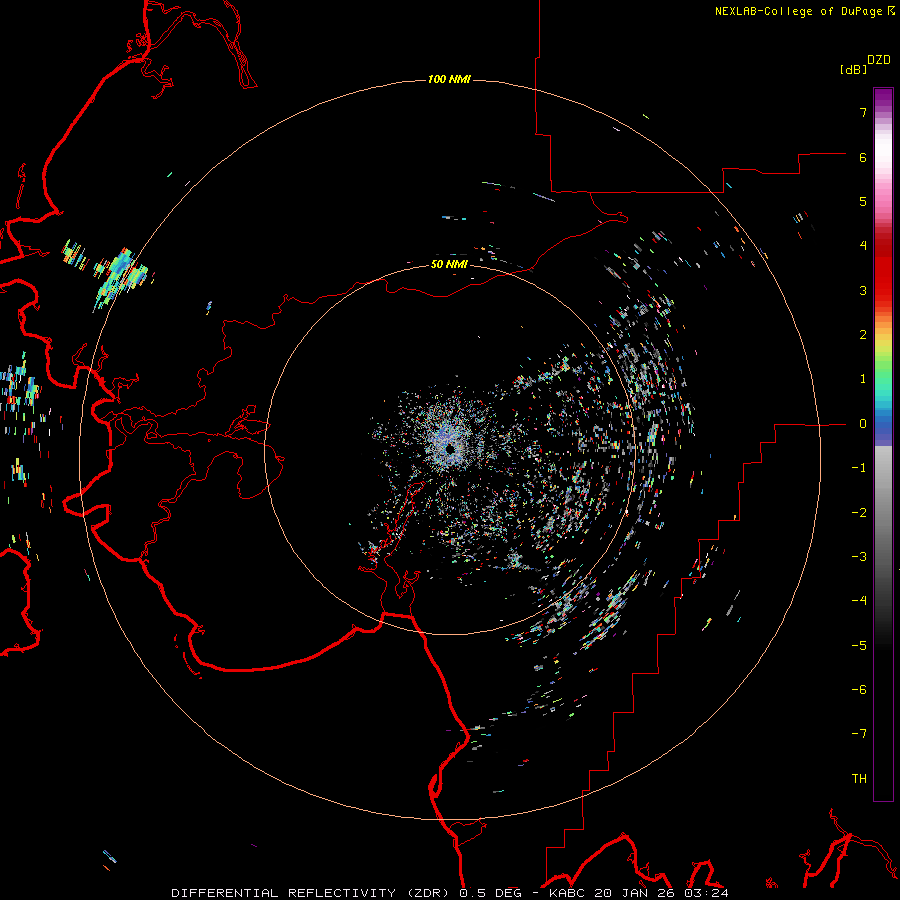This screenshot has width=900, height=900.
Task: Click the [dB] unit label
Action: 854,70
